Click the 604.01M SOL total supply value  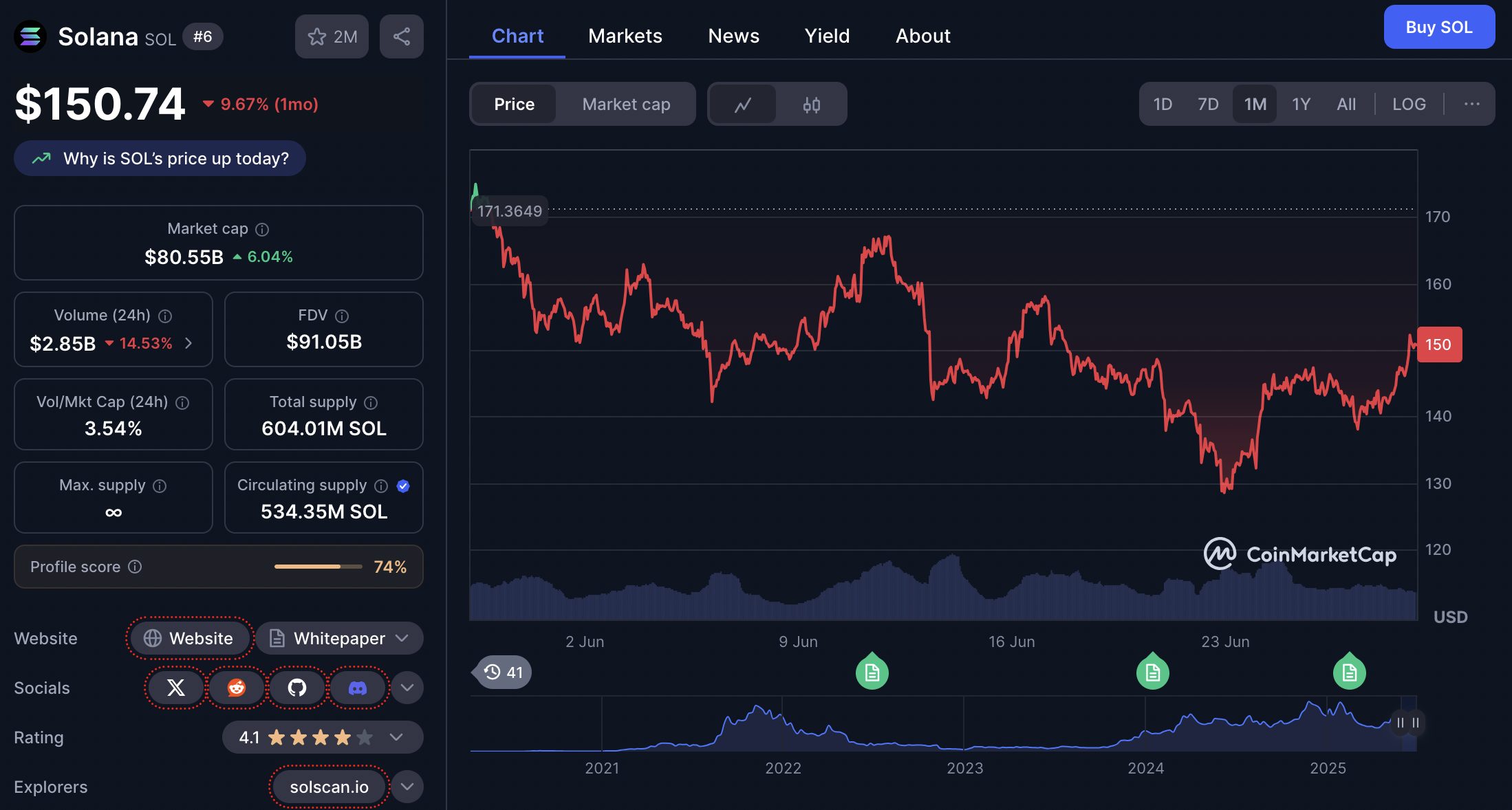point(324,428)
